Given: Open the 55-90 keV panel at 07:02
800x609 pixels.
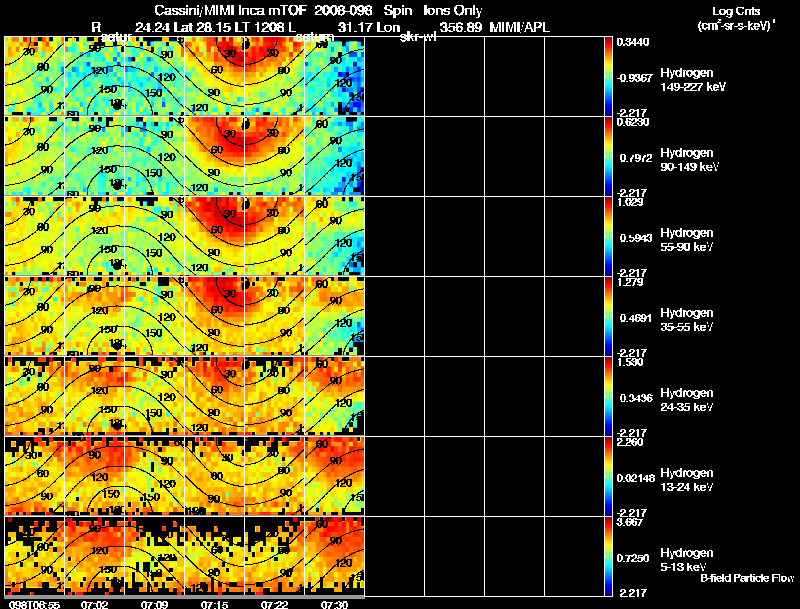Looking at the screenshot, I should 94,236.
